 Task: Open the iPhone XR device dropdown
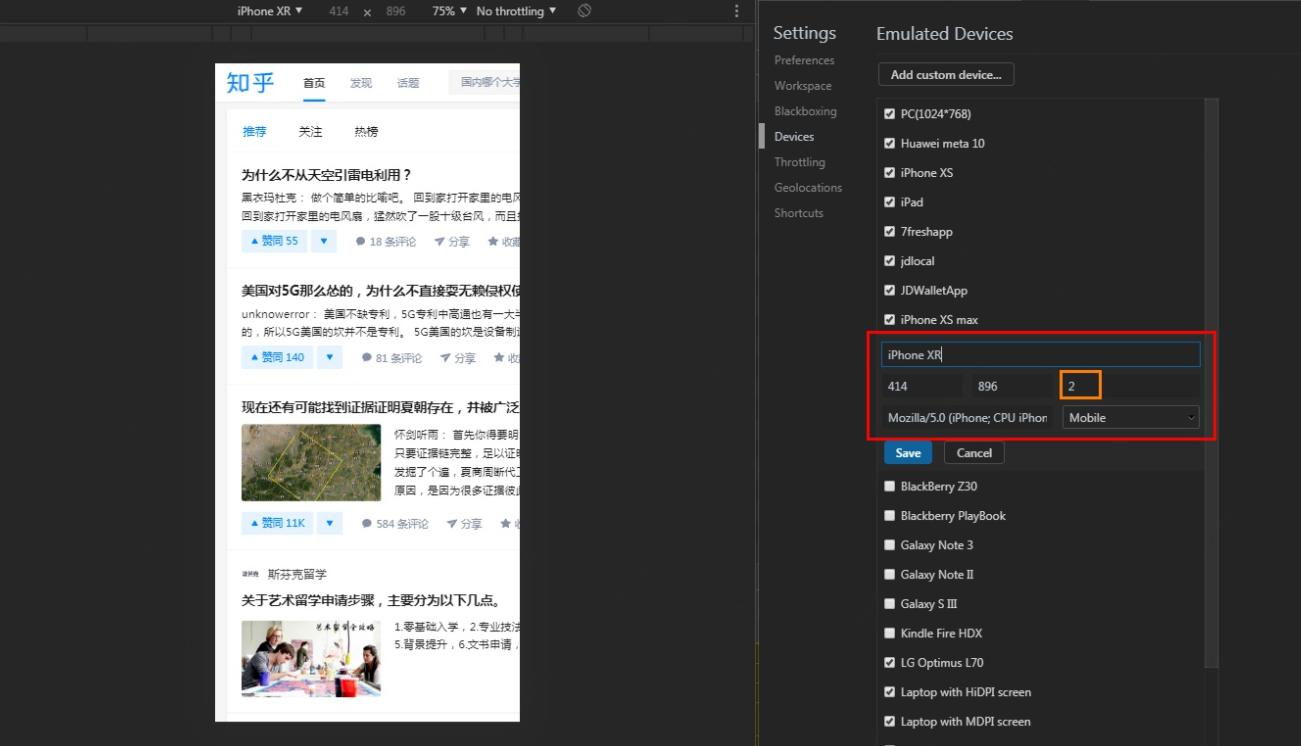coord(269,11)
